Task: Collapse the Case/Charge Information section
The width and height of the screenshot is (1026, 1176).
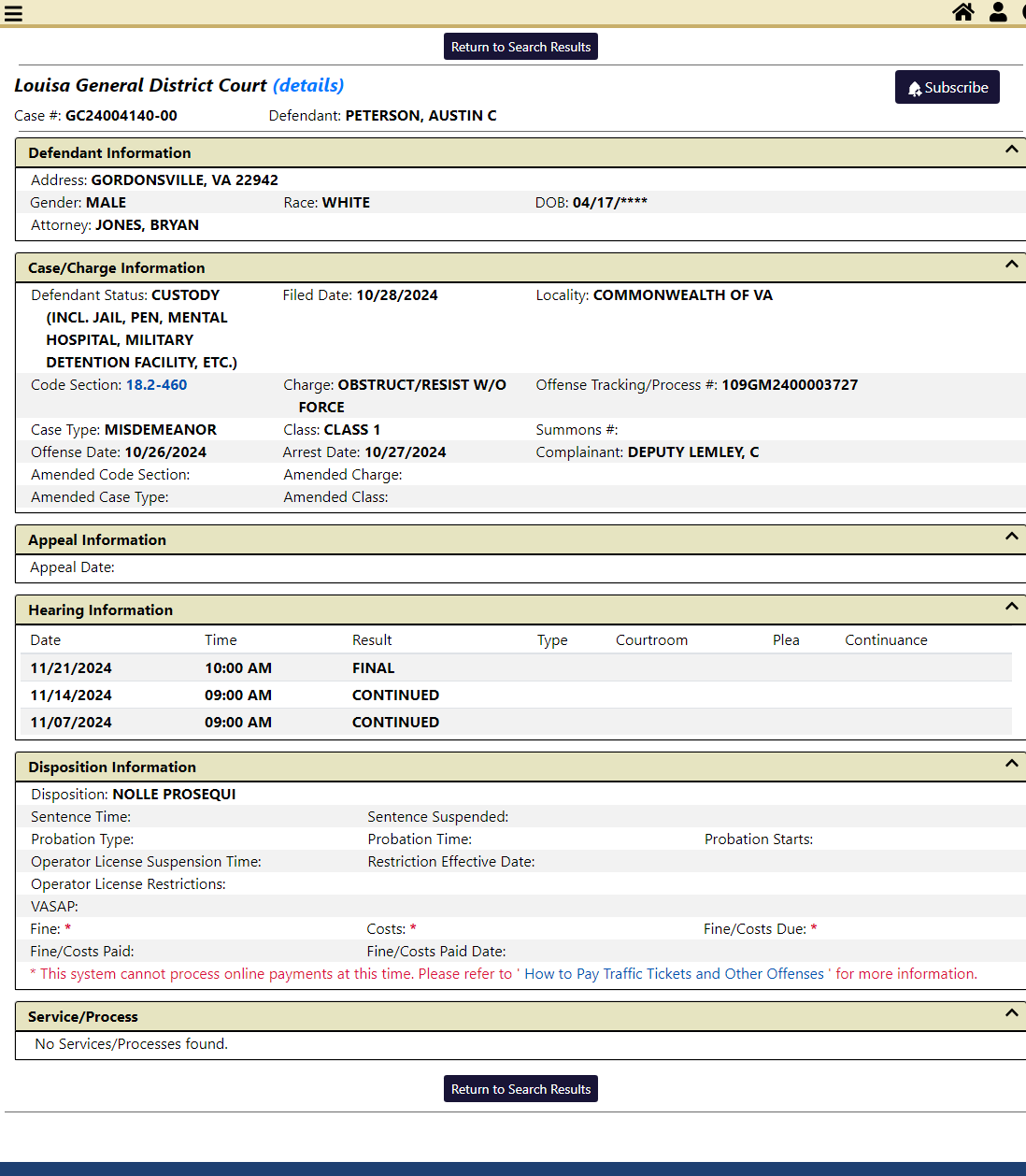Action: pos(1011,265)
